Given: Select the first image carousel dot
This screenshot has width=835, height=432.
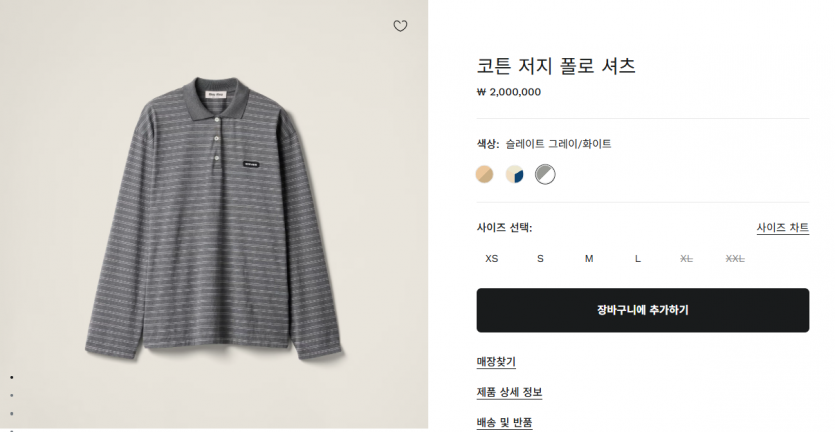Looking at the screenshot, I should click(x=11, y=377).
